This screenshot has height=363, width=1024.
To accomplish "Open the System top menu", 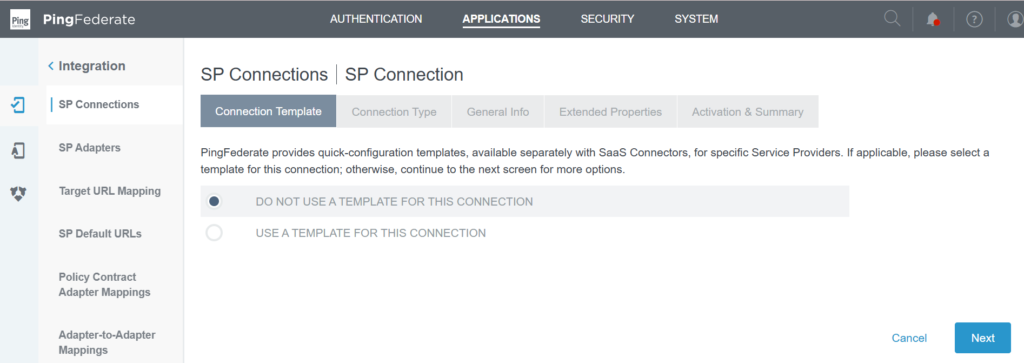I will [696, 19].
